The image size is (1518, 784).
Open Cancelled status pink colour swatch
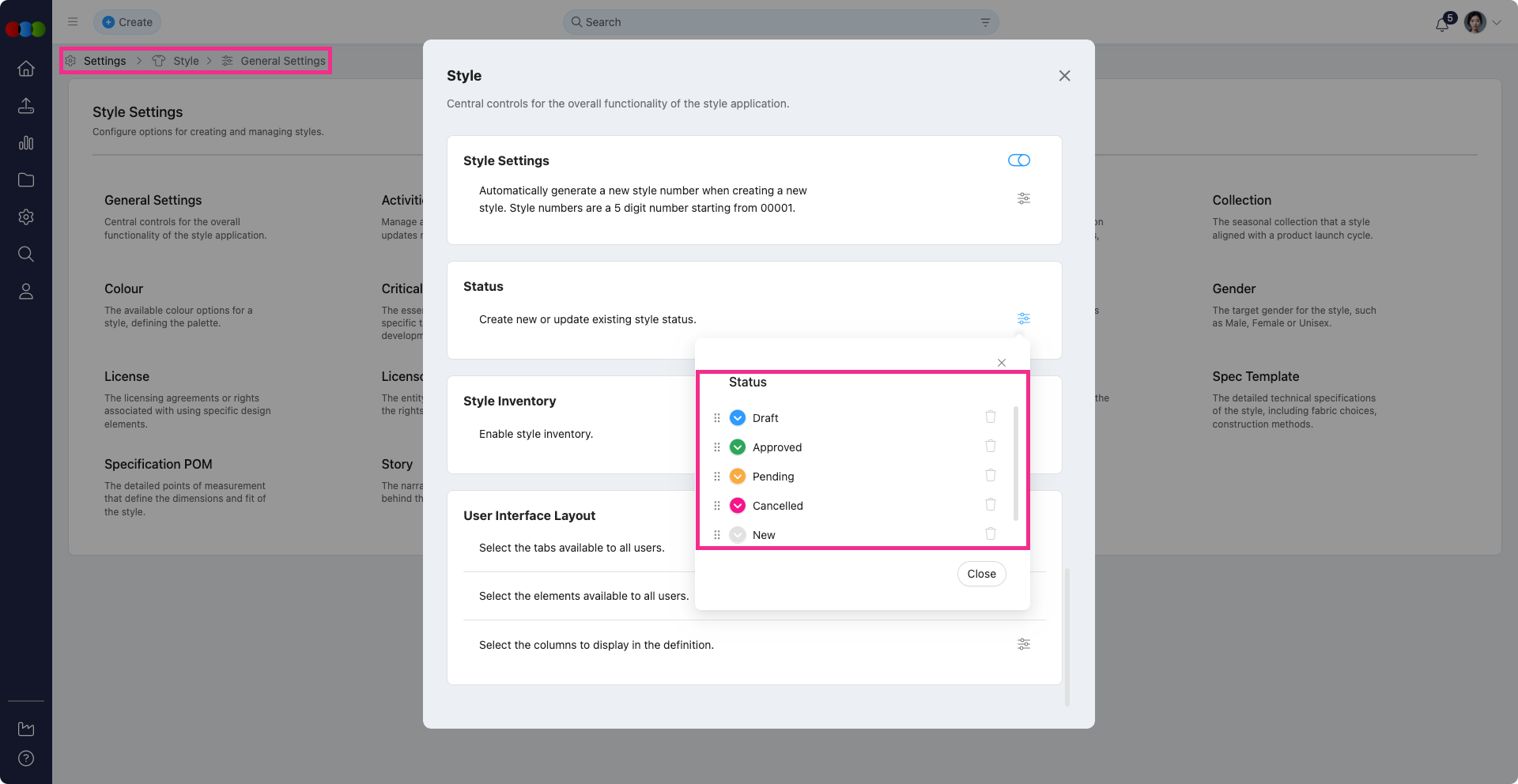(738, 506)
